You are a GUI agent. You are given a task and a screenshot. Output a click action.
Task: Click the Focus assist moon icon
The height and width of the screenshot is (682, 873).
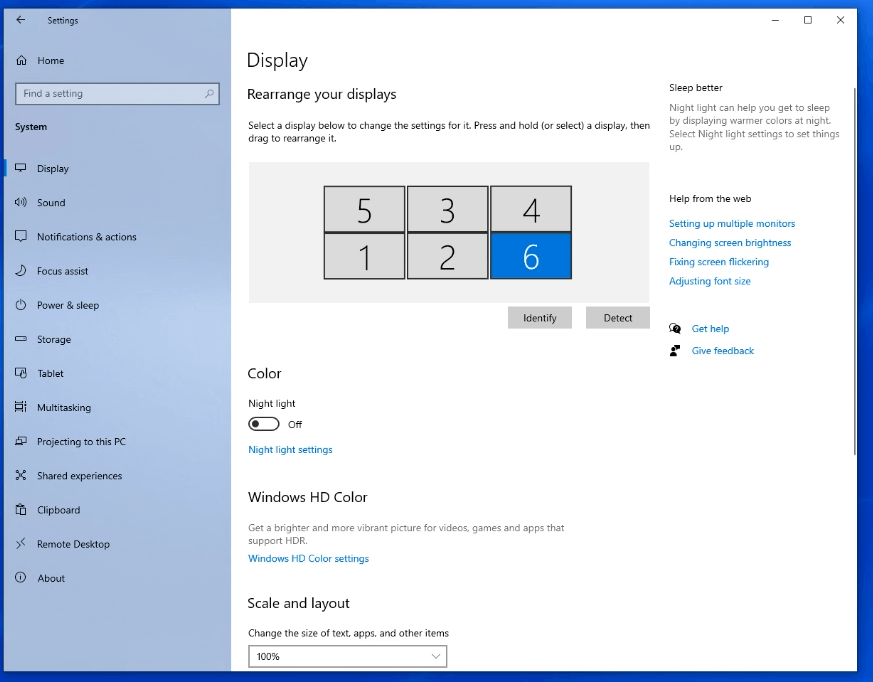click(21, 271)
